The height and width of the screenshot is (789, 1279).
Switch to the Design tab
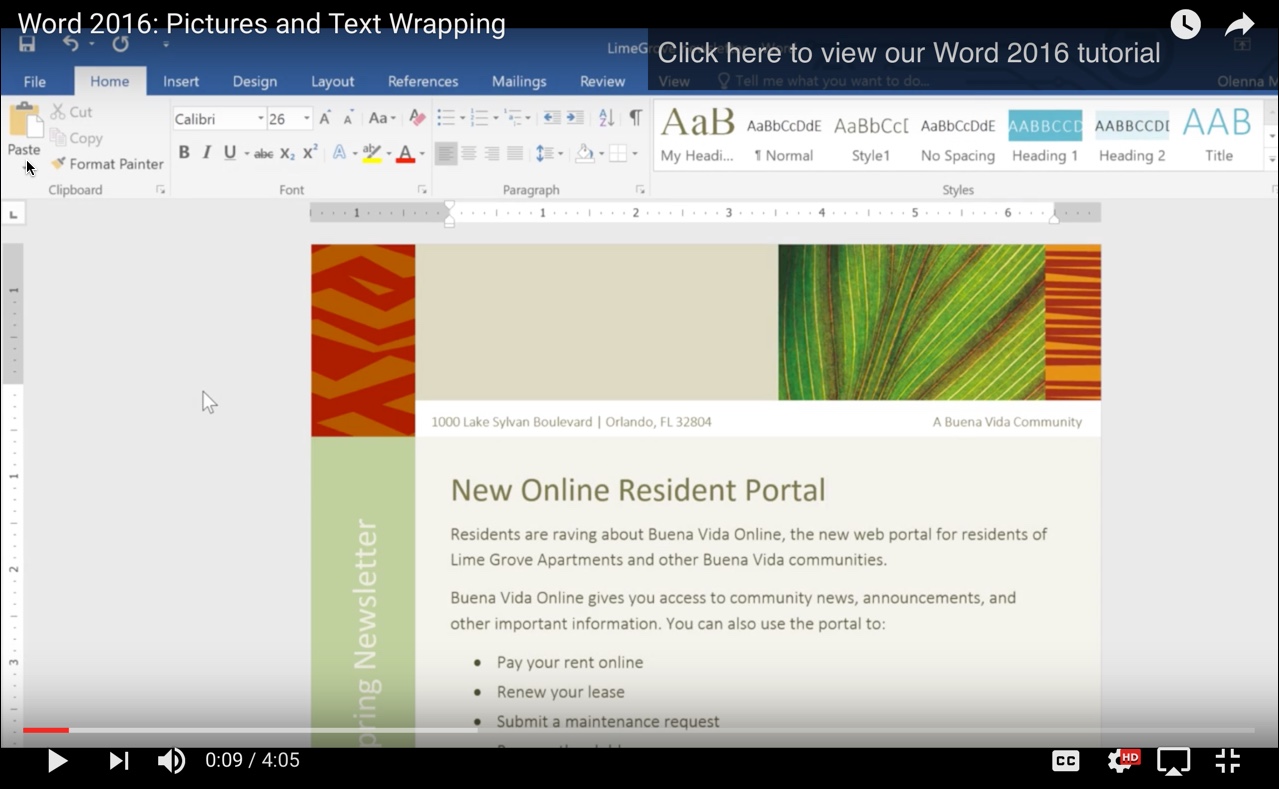(x=255, y=81)
